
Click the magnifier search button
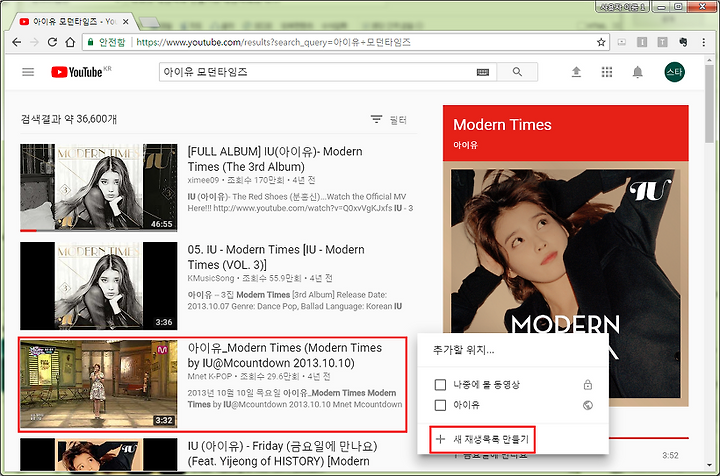pyautogui.click(x=517, y=72)
